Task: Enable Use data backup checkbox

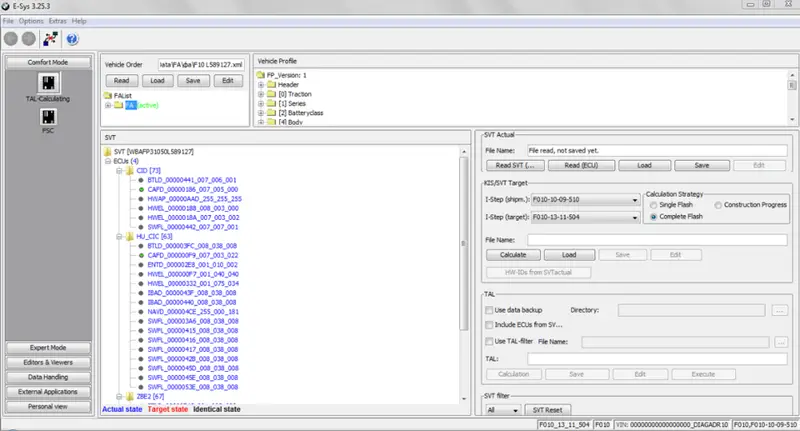Action: (x=489, y=310)
